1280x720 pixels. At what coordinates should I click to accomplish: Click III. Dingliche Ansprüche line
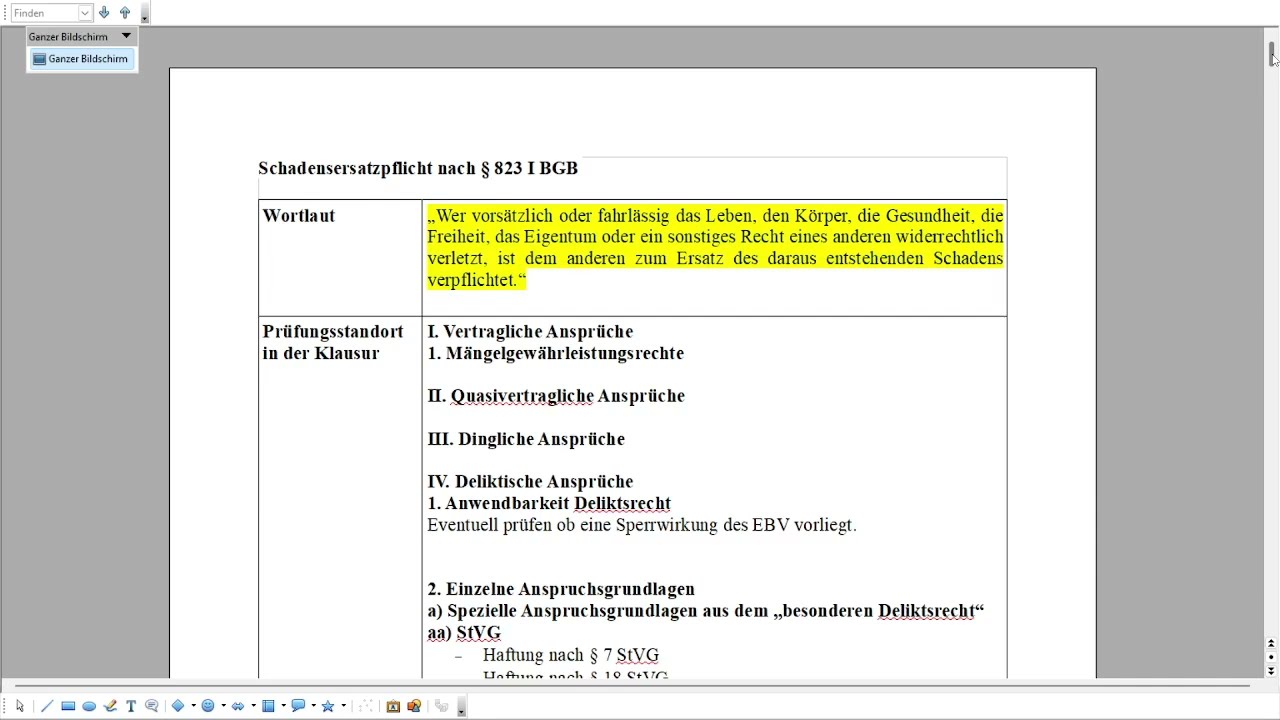[x=526, y=439]
